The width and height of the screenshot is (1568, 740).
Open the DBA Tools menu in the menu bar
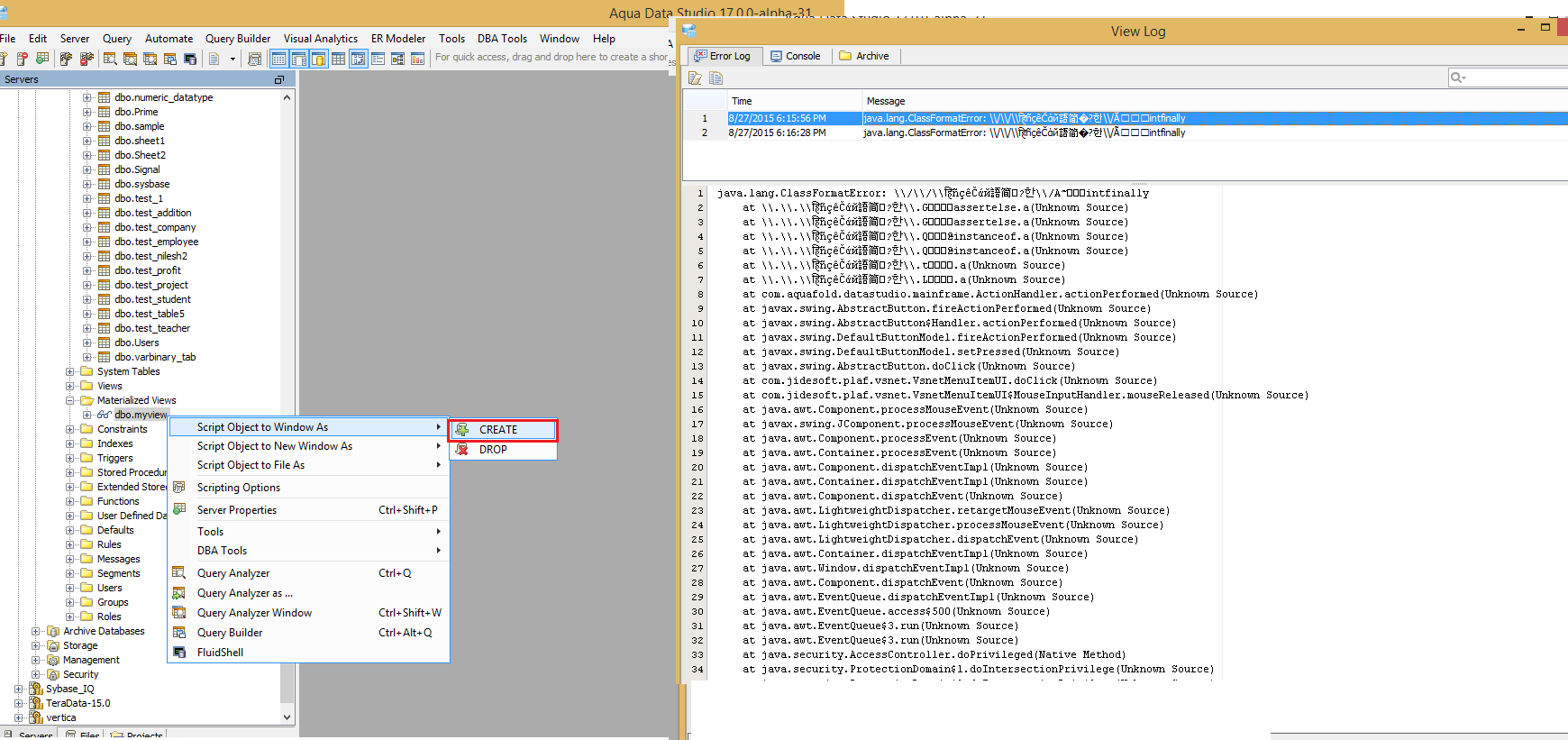502,39
